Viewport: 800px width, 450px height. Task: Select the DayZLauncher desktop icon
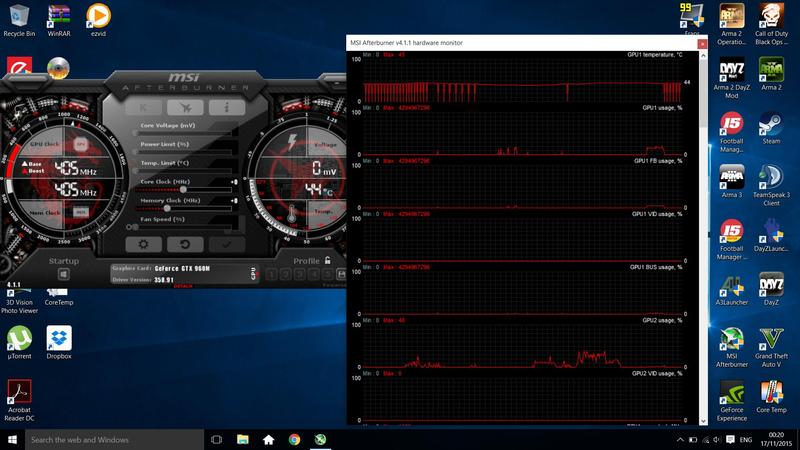click(771, 235)
